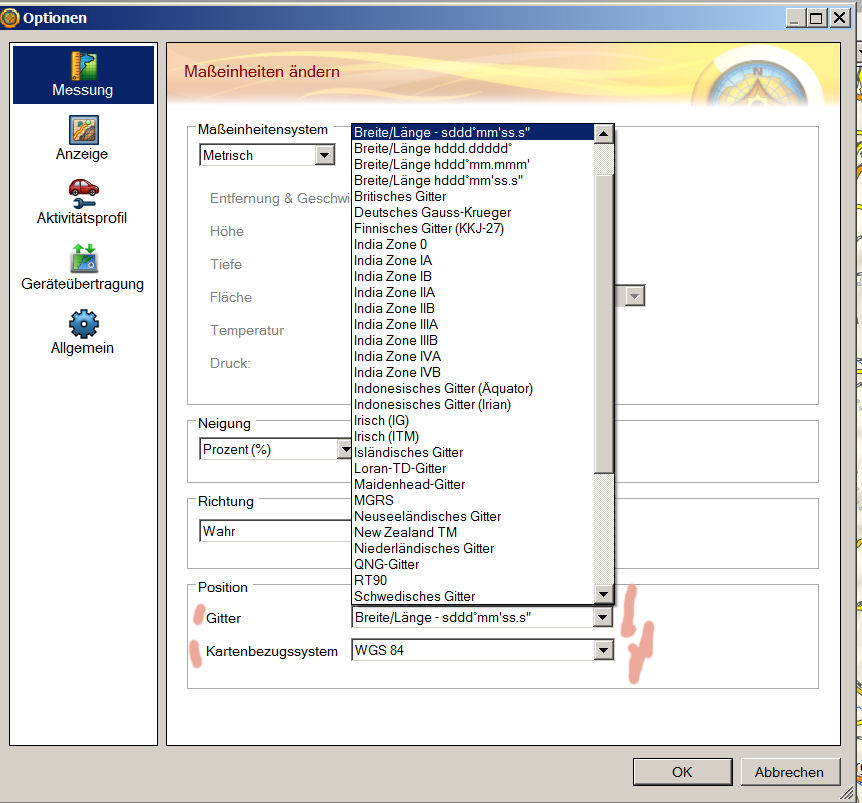Choose Niederländisches Gitter
Viewport: 862px width, 803px height.
tap(473, 548)
